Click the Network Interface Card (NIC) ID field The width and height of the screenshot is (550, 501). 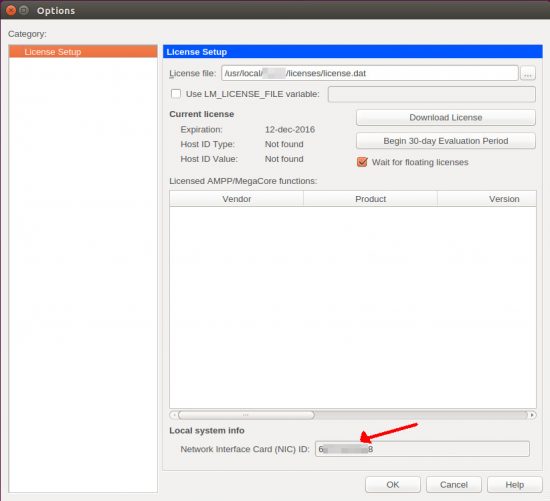[x=422, y=449]
